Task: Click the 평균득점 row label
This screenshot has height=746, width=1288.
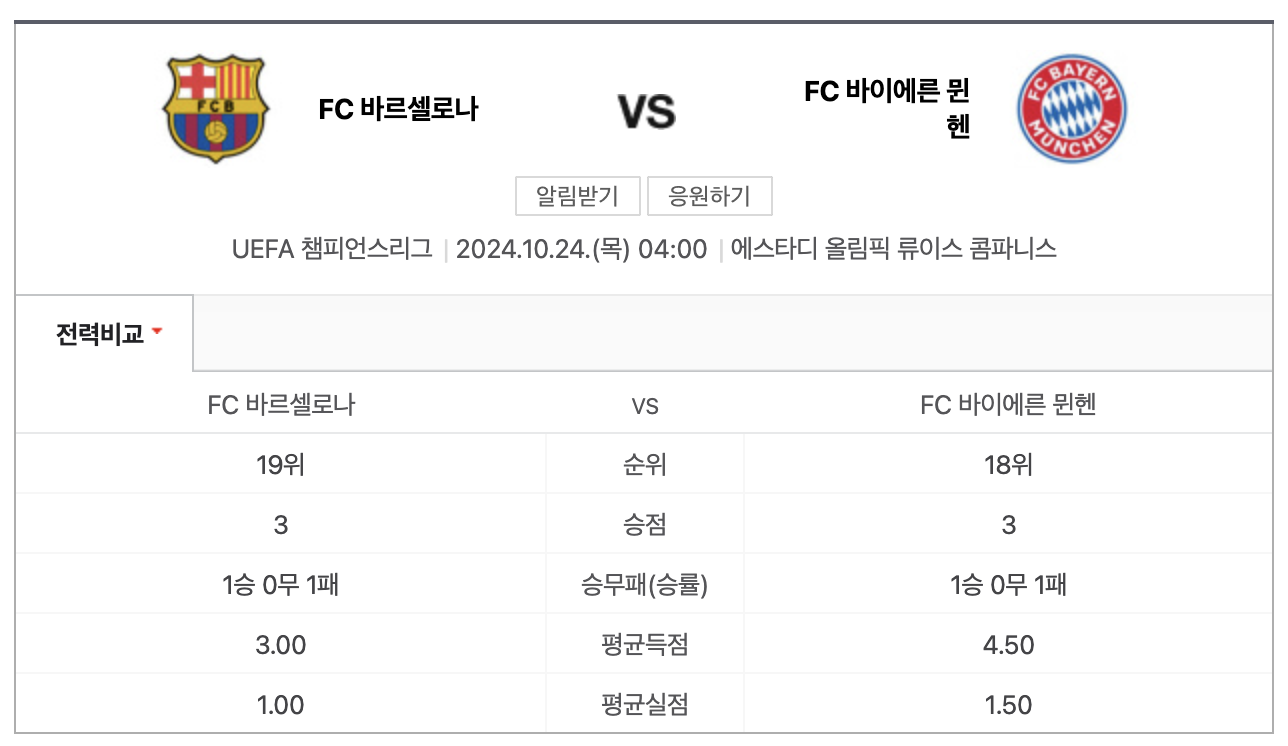Action: point(643,645)
